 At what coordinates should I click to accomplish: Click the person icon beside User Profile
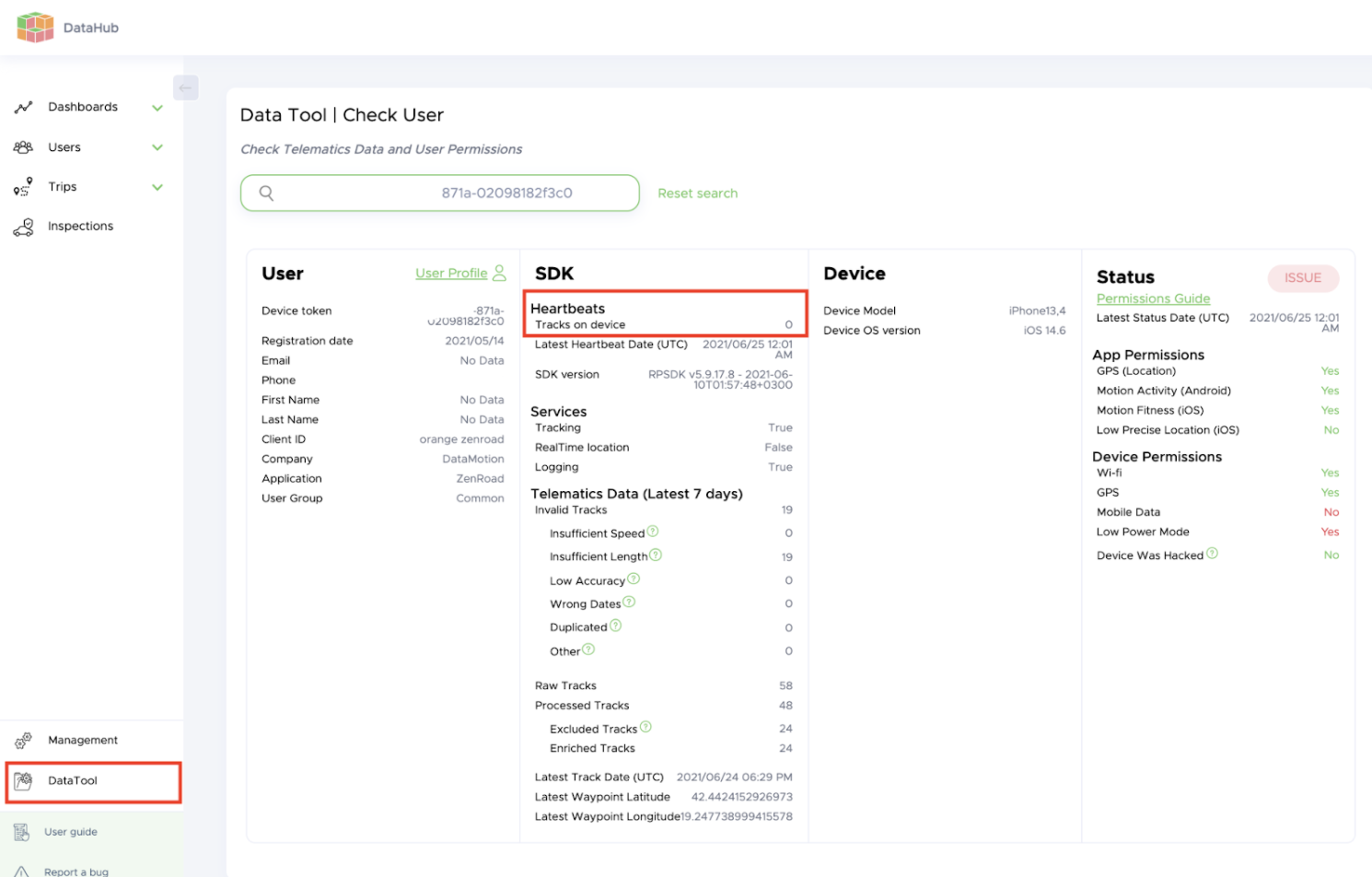[x=499, y=273]
